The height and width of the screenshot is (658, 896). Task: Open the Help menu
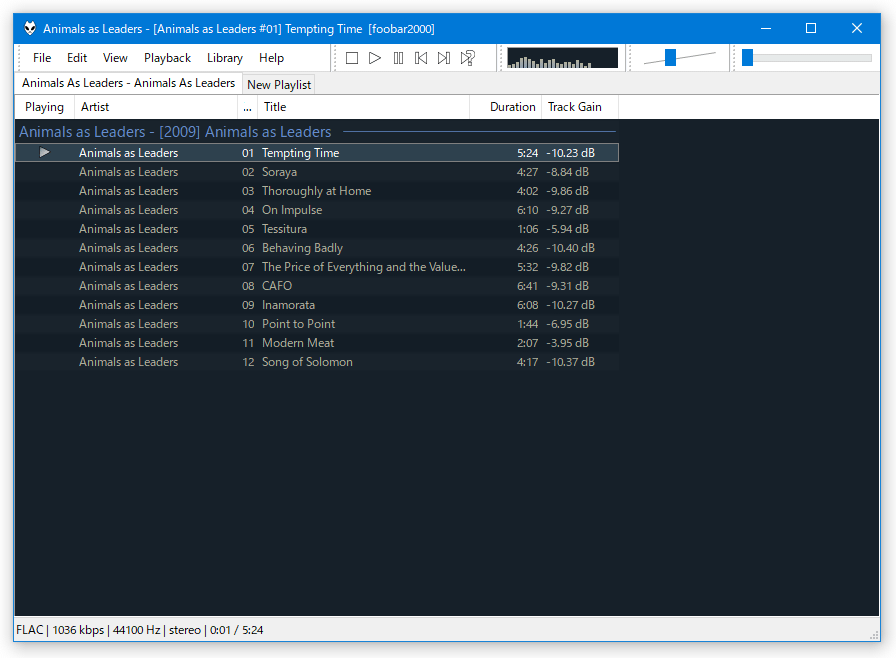coord(271,58)
